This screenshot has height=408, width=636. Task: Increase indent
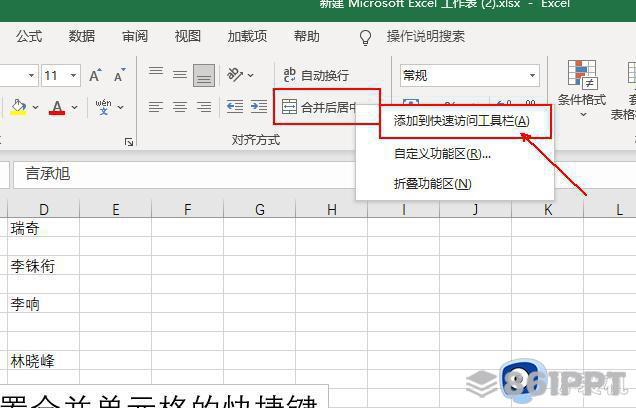[259, 107]
